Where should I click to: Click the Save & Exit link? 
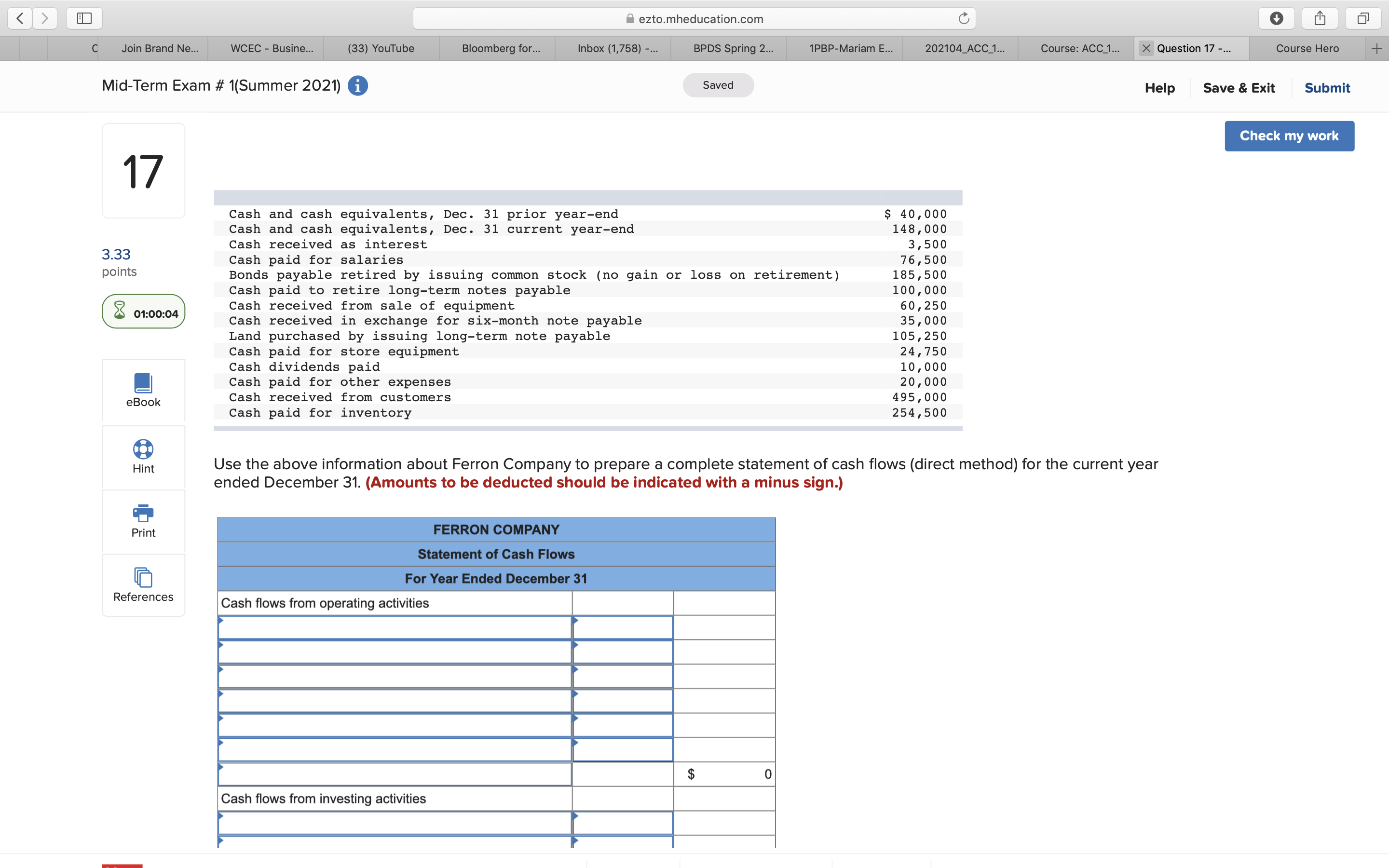pyautogui.click(x=1239, y=88)
